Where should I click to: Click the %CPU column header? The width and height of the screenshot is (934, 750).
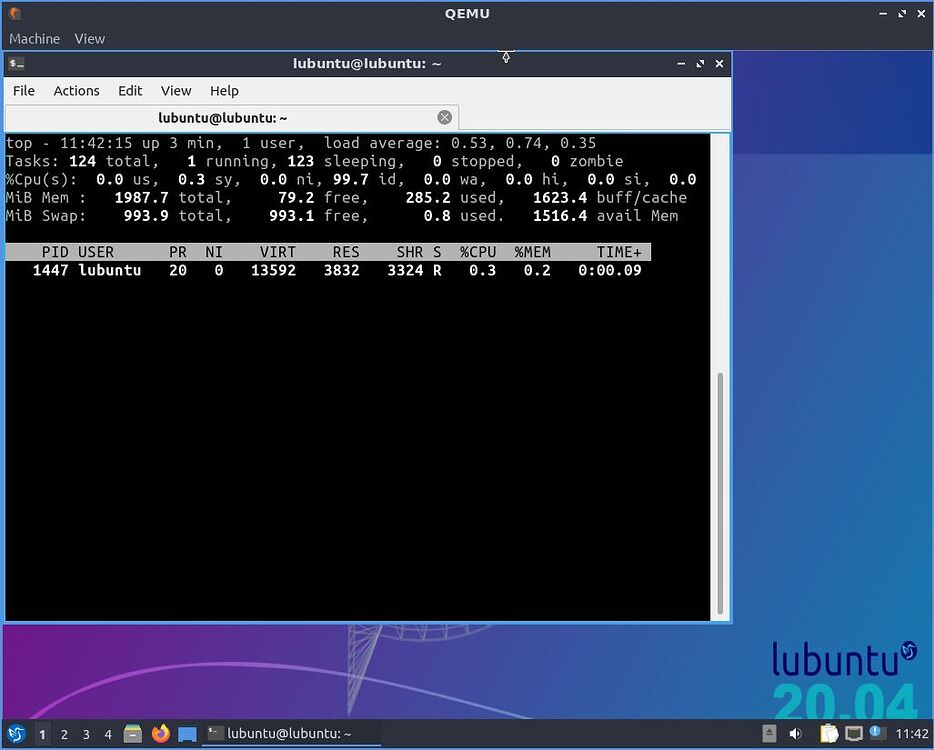pyautogui.click(x=478, y=252)
